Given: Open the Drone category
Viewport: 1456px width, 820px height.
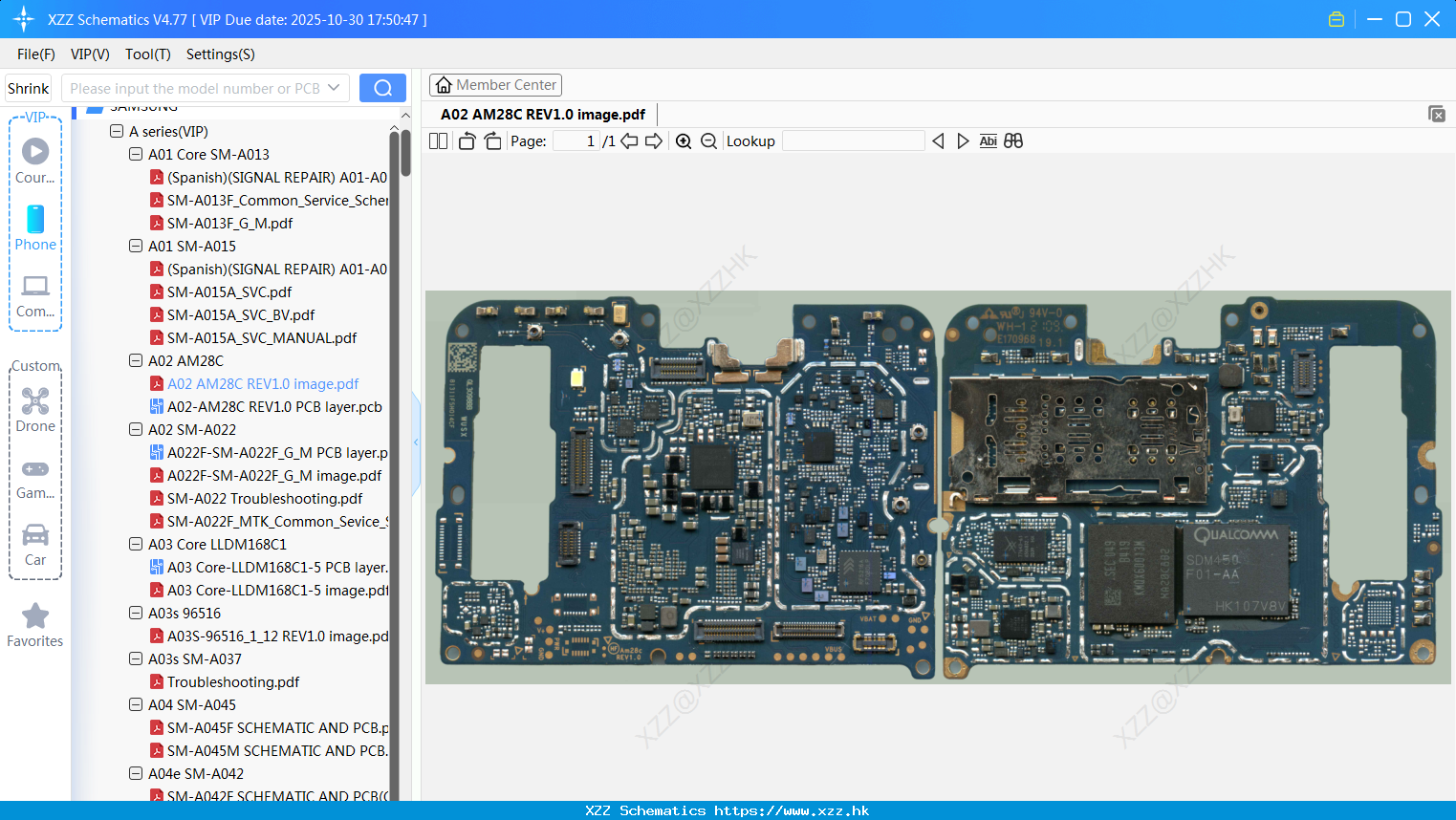Looking at the screenshot, I should [35, 409].
